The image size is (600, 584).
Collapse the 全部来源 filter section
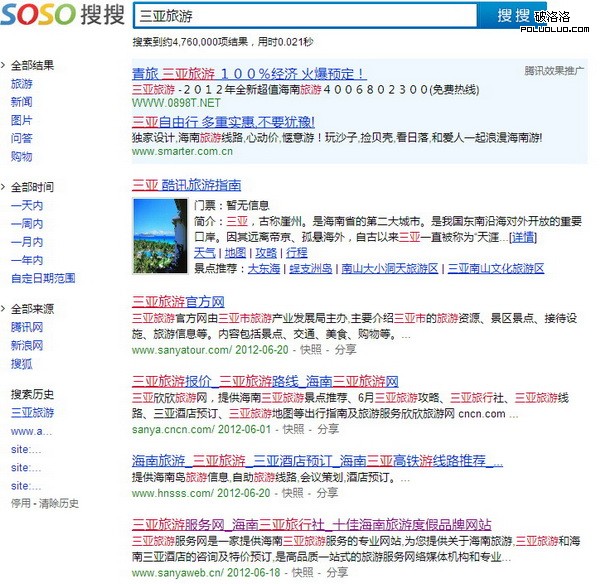pyautogui.click(x=4, y=309)
